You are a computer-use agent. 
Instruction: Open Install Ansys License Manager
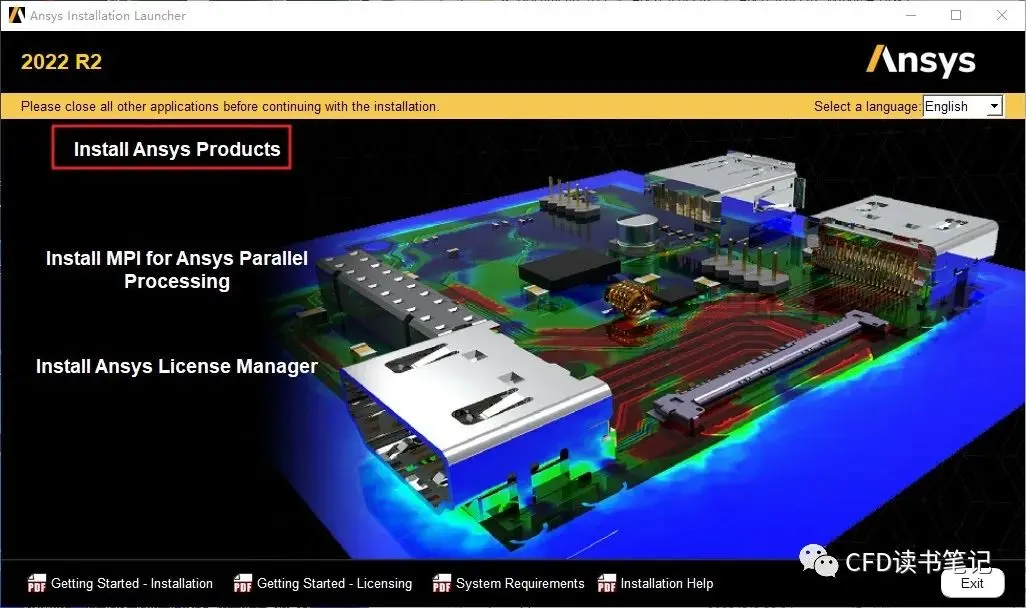[177, 367]
